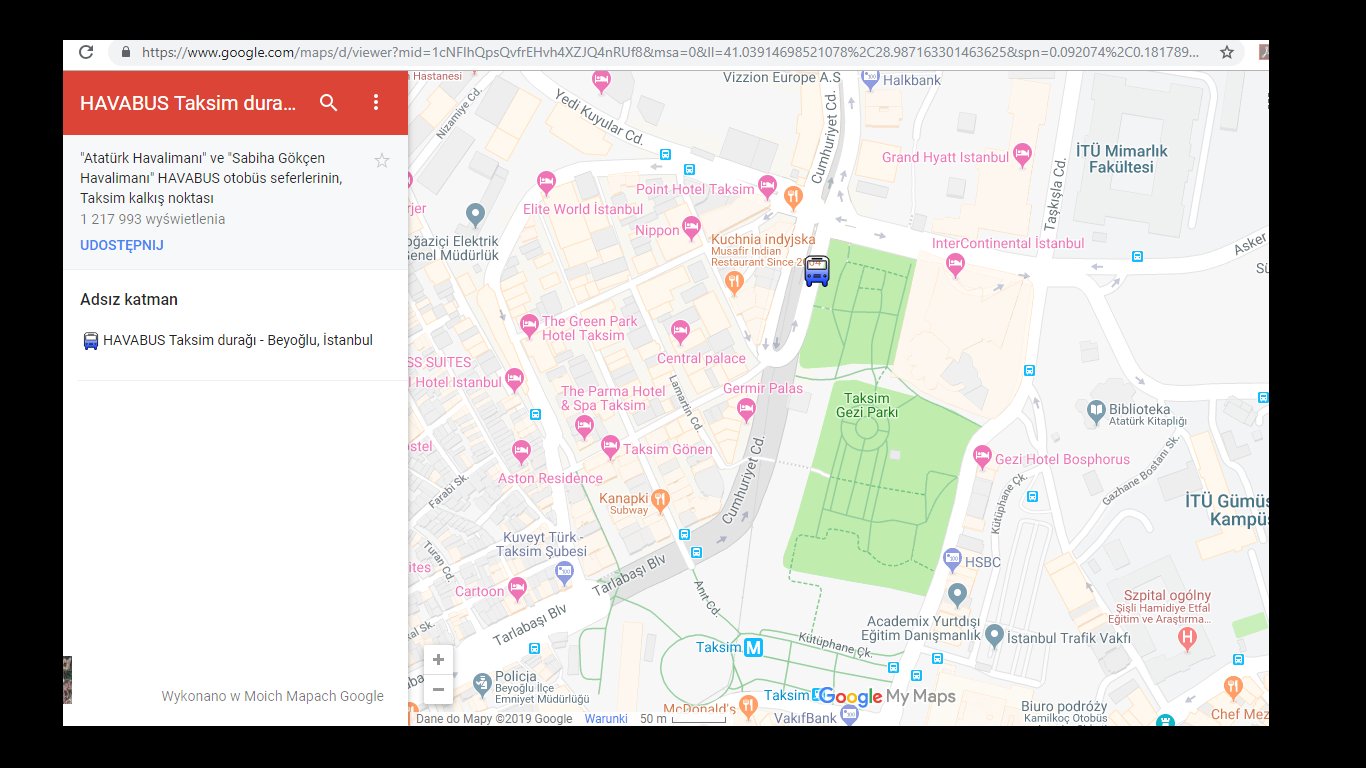
Task: Click the browser address bar URL
Action: point(670,52)
